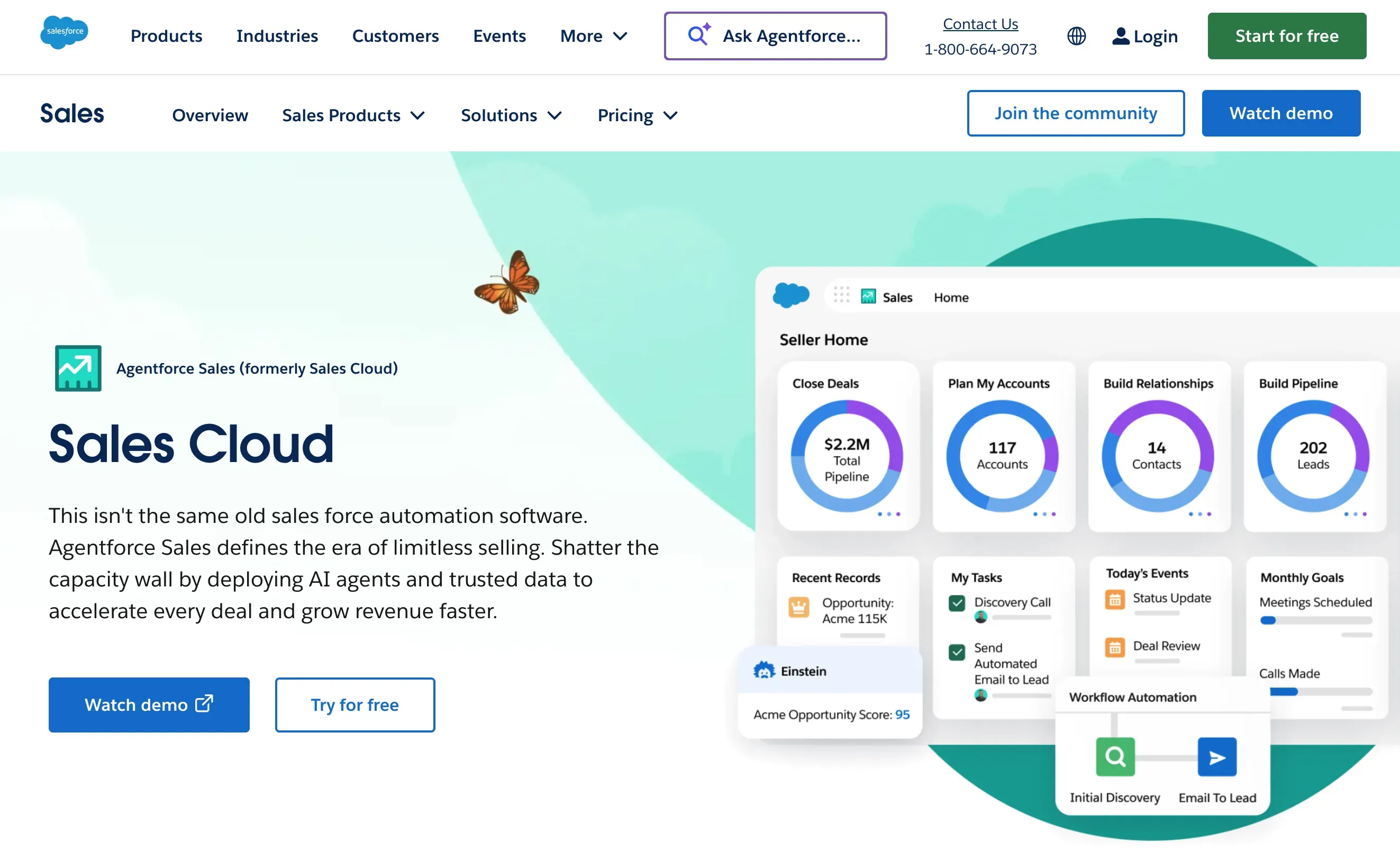Click the Email To Lead send icon
Viewport: 1400px width, 850px height.
[1216, 756]
